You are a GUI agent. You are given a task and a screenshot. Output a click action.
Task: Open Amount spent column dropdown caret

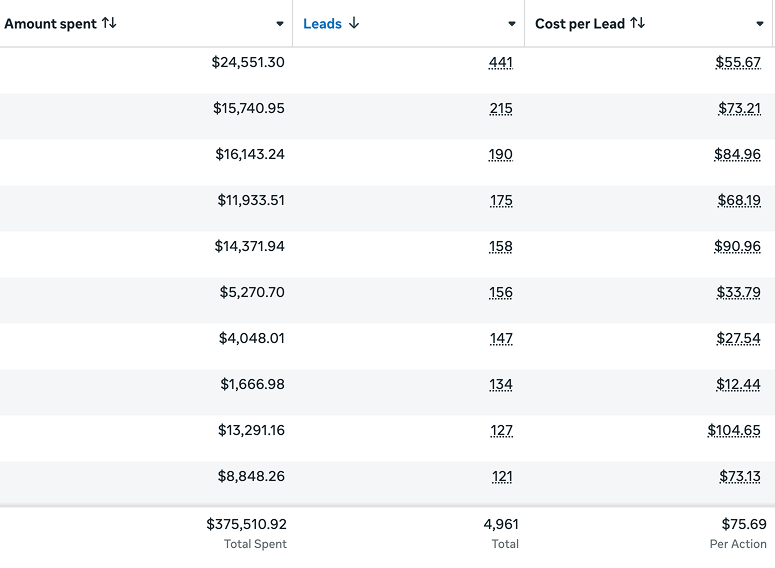pos(280,24)
